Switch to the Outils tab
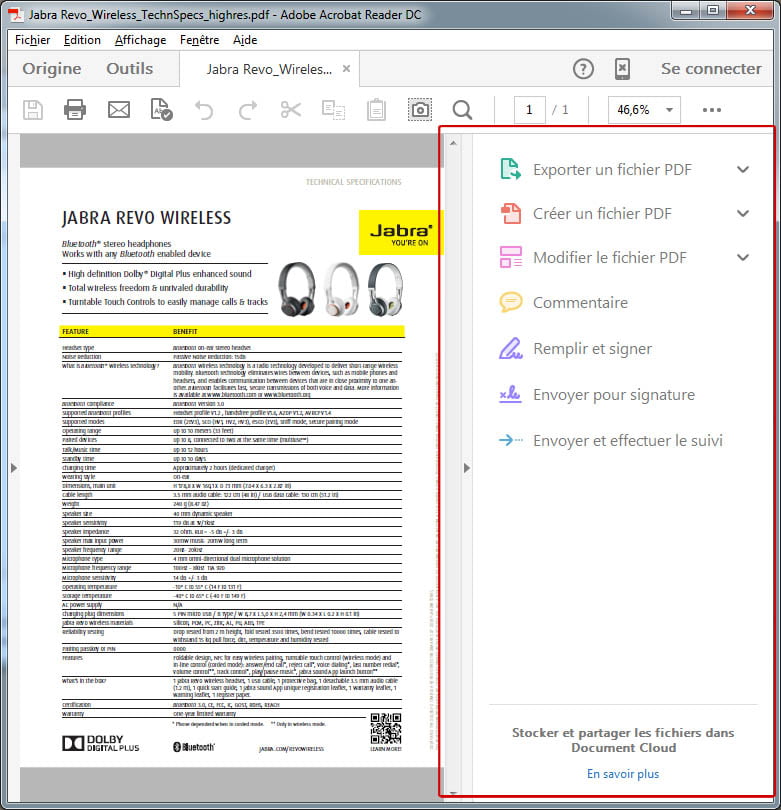Screen dimensions: 781x810 pyautogui.click(x=130, y=69)
